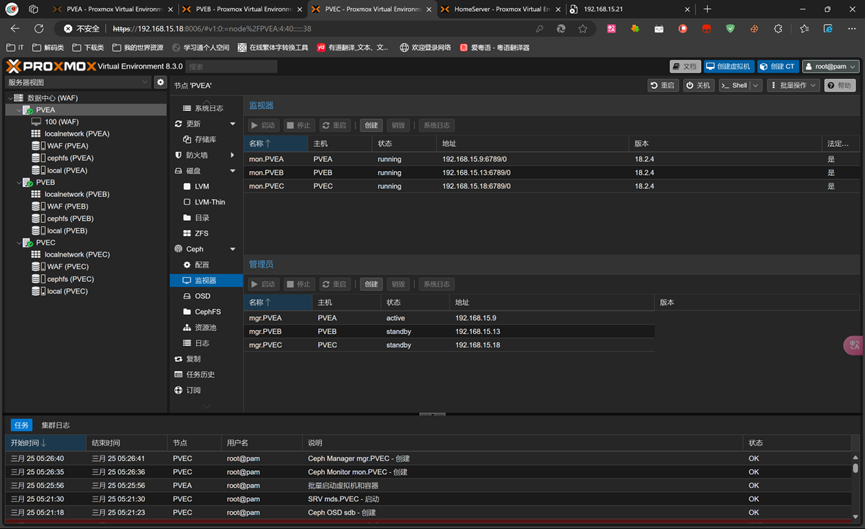Click the task log scrollbar
This screenshot has height=529, width=865.
coord(855,468)
